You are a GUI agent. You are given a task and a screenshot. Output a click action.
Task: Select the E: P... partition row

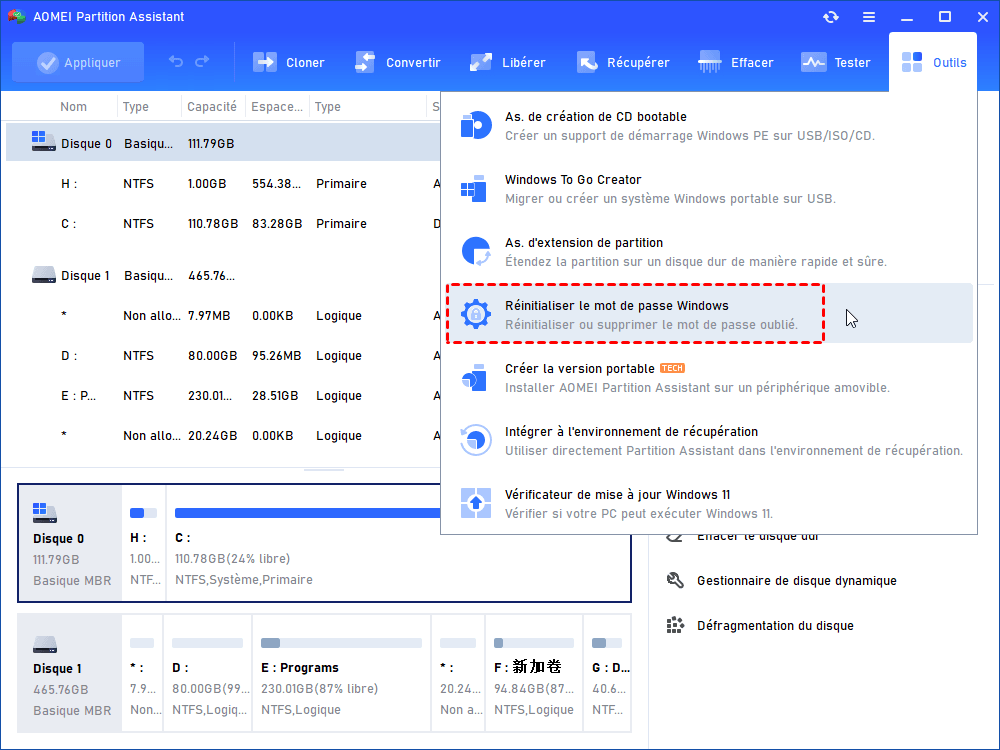point(223,396)
